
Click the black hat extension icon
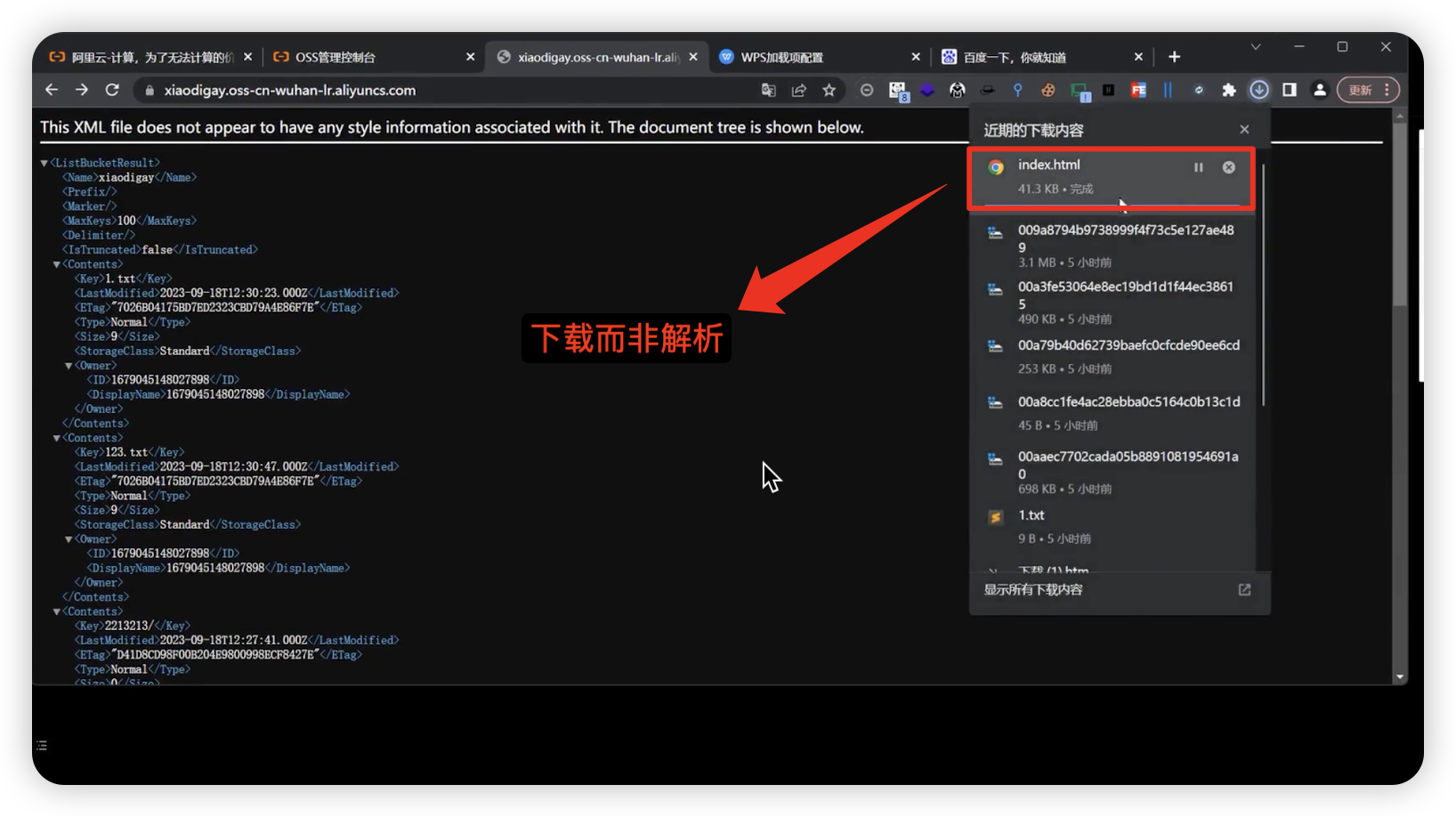[988, 90]
